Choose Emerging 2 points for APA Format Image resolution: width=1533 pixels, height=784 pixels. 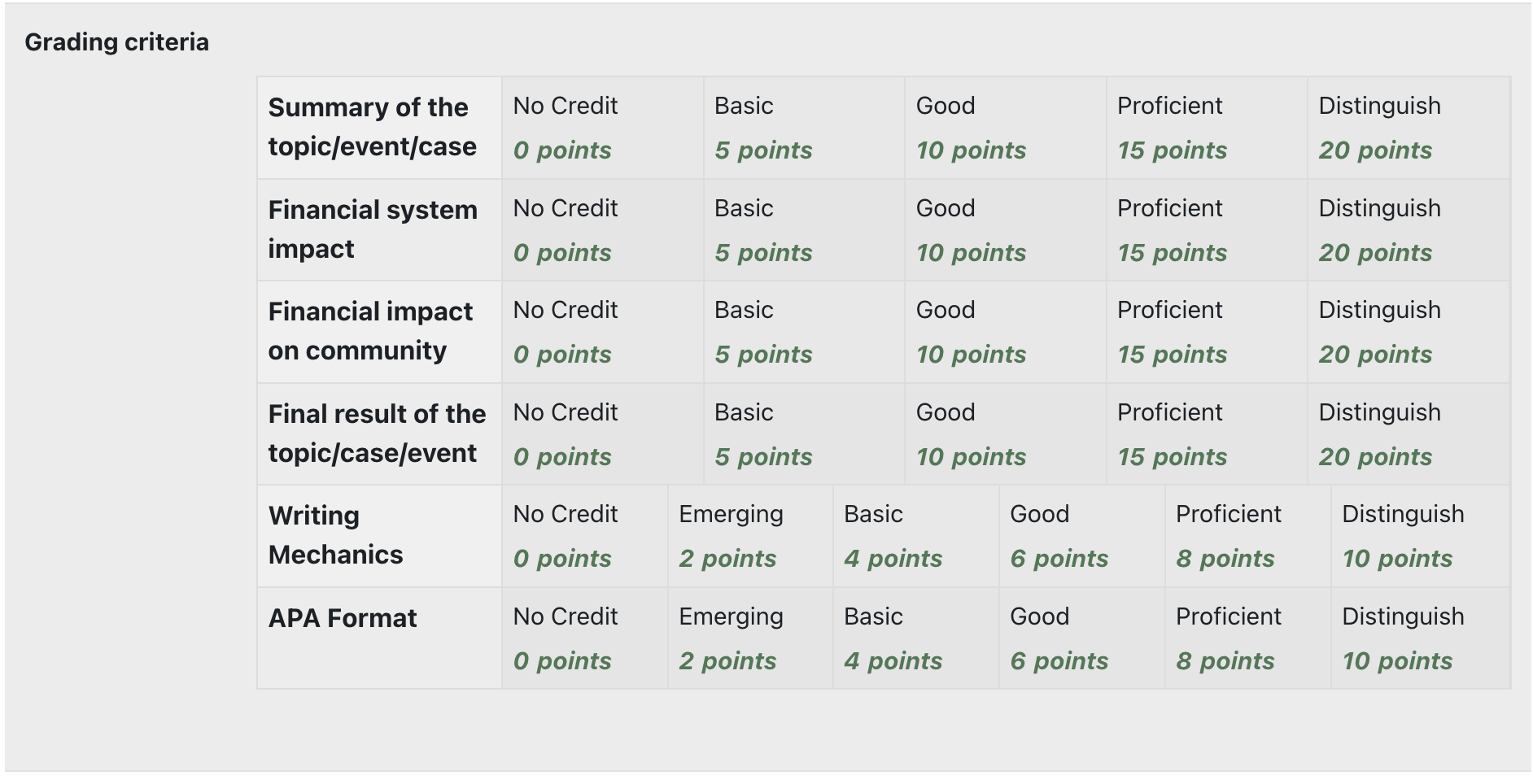coord(750,638)
